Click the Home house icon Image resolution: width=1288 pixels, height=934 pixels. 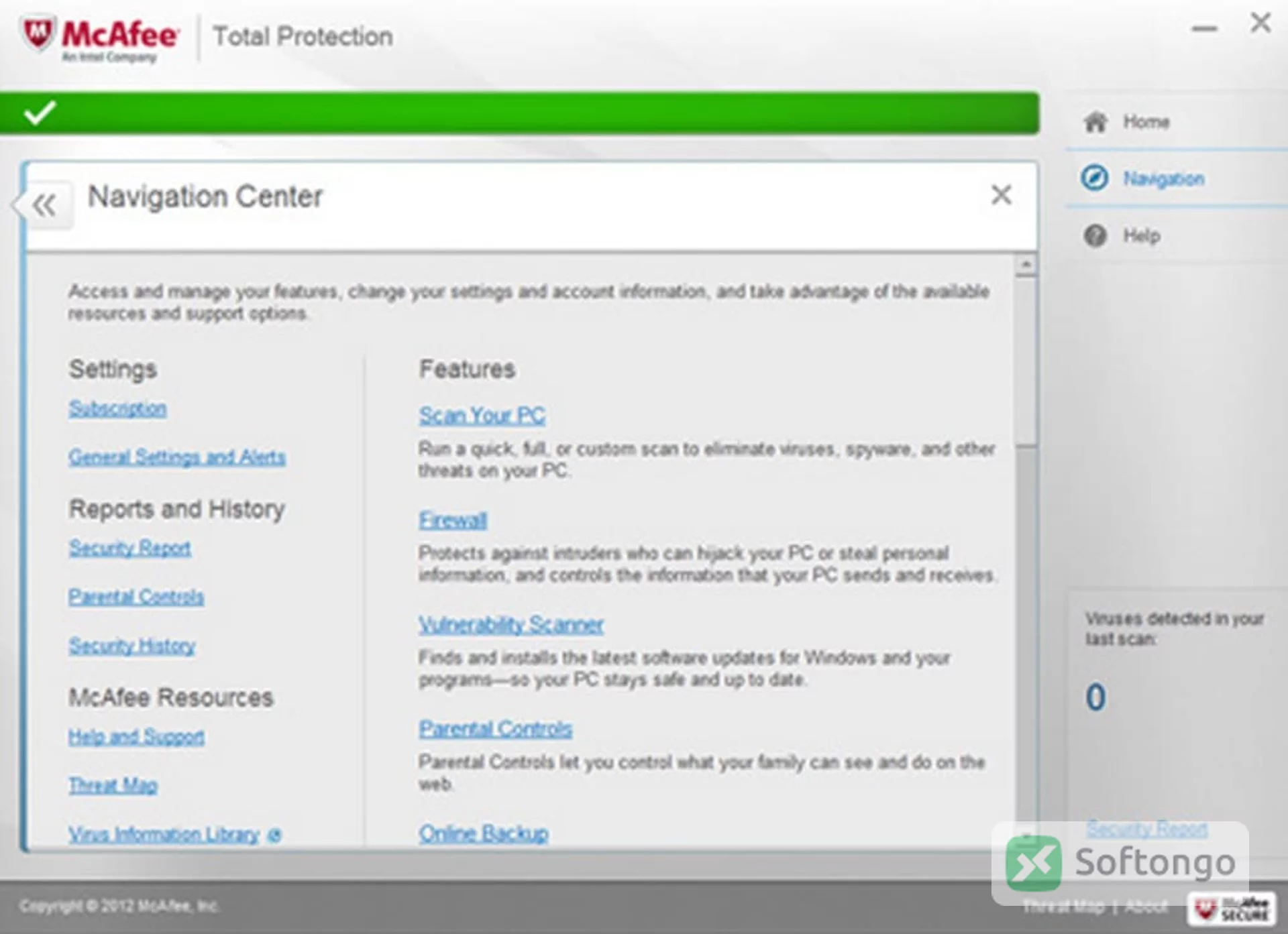pos(1095,122)
